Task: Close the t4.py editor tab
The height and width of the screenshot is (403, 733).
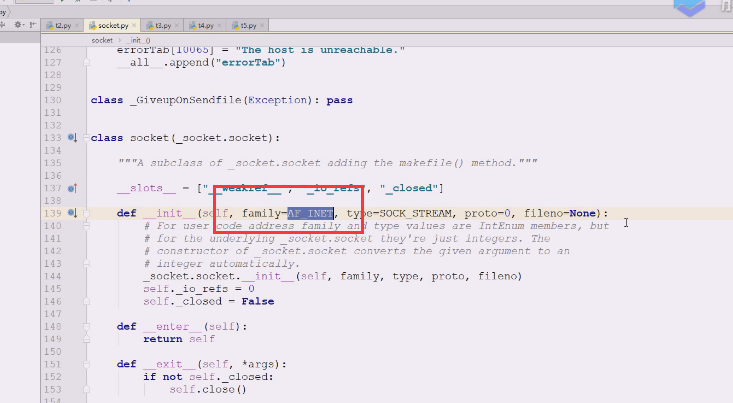Action: pyautogui.click(x=219, y=25)
